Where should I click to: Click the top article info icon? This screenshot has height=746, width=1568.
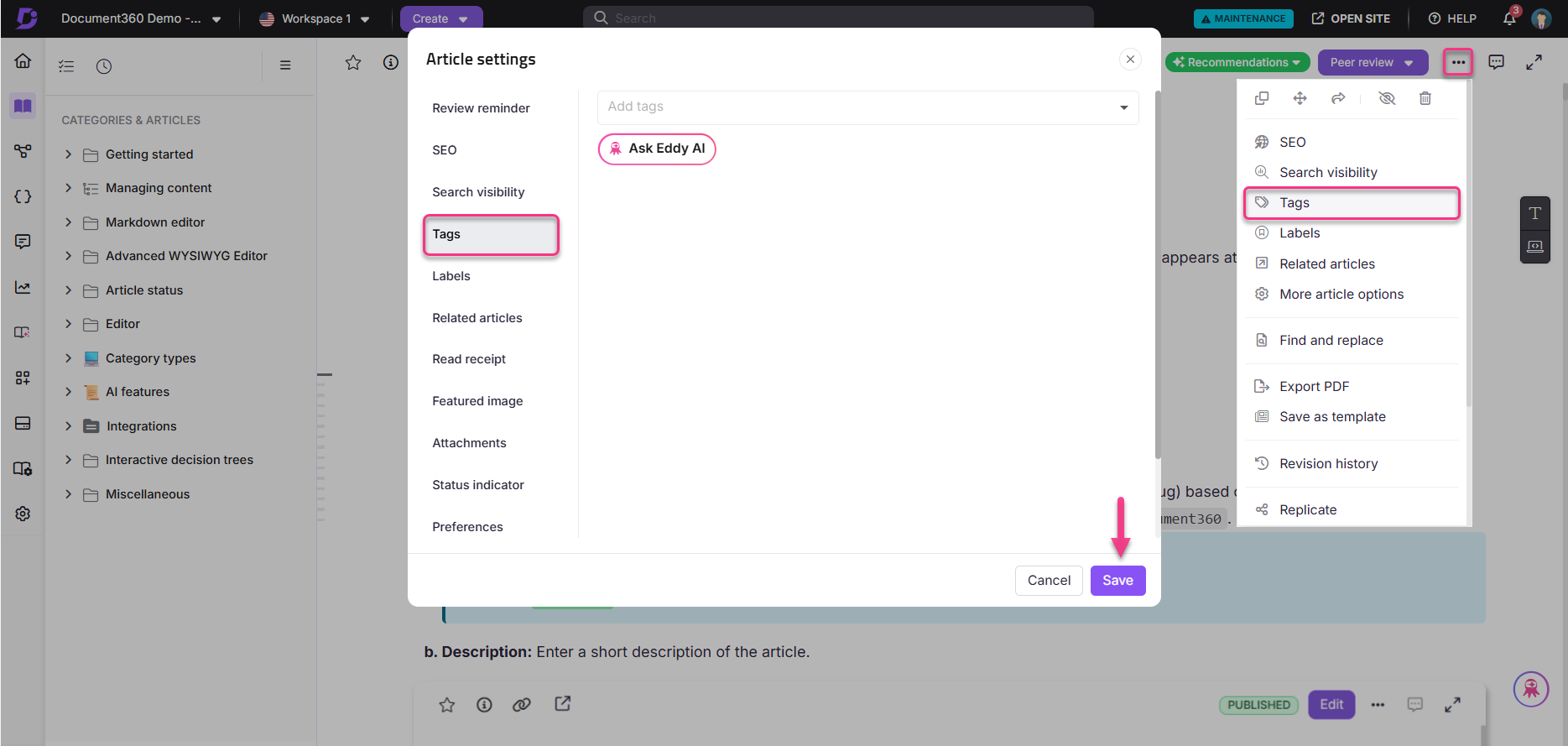click(x=391, y=62)
